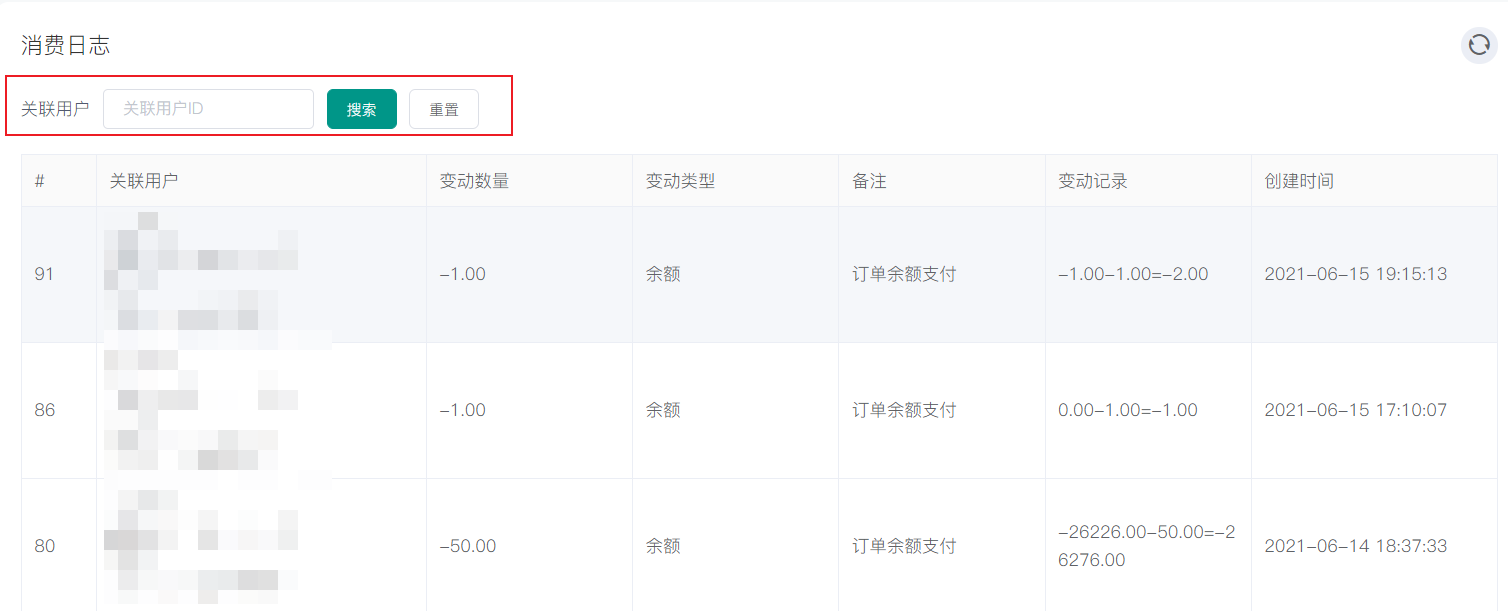This screenshot has height=611, width=1508.
Task: Click the 消费日志 page title
Action: click(65, 45)
